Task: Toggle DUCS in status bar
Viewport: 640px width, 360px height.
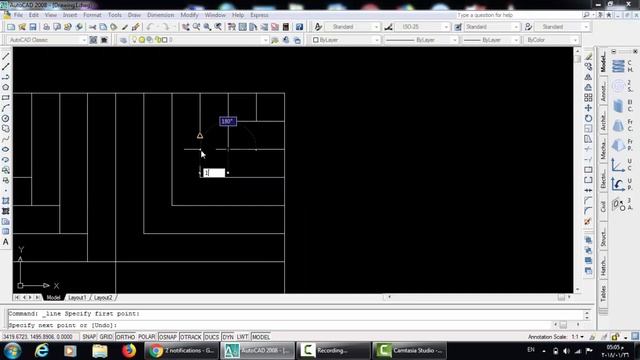Action: [211, 337]
